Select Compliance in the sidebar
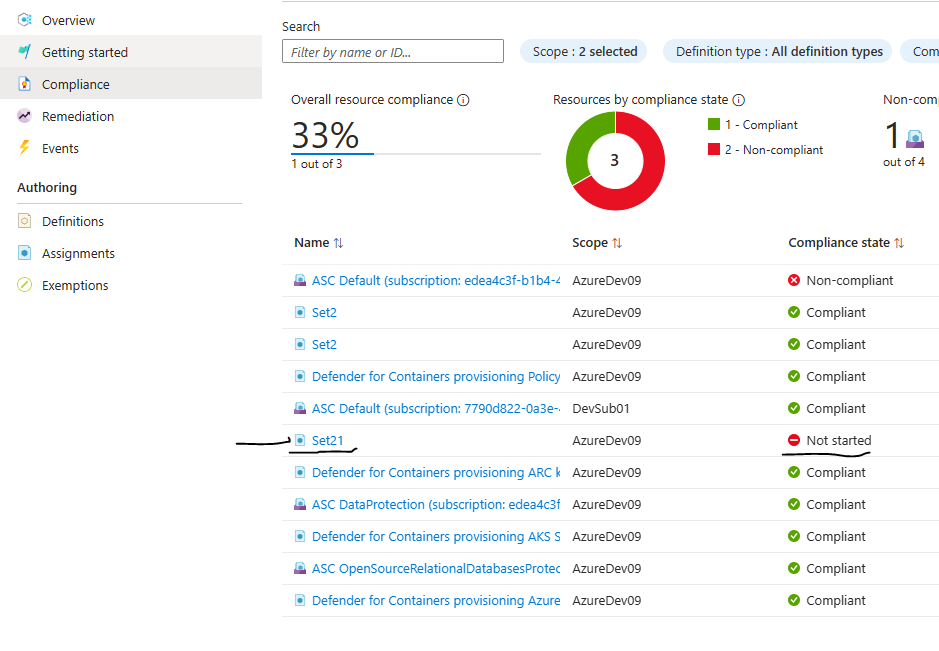The height and width of the screenshot is (651, 939). (75, 84)
